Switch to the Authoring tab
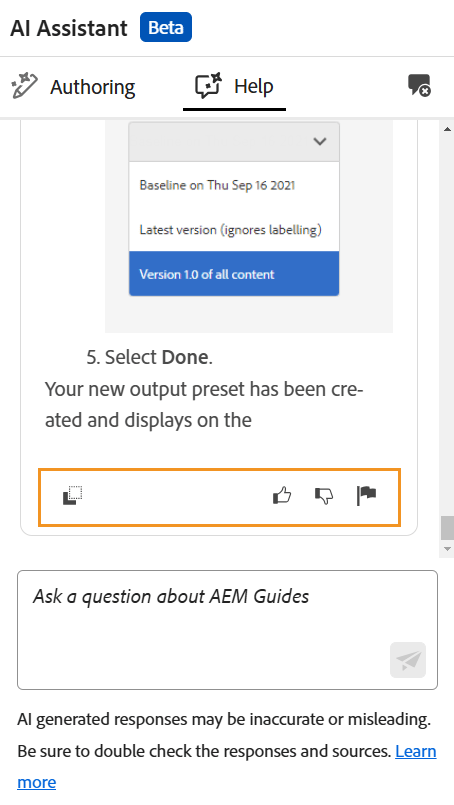Screen dimensions: 454x805 coord(73,86)
